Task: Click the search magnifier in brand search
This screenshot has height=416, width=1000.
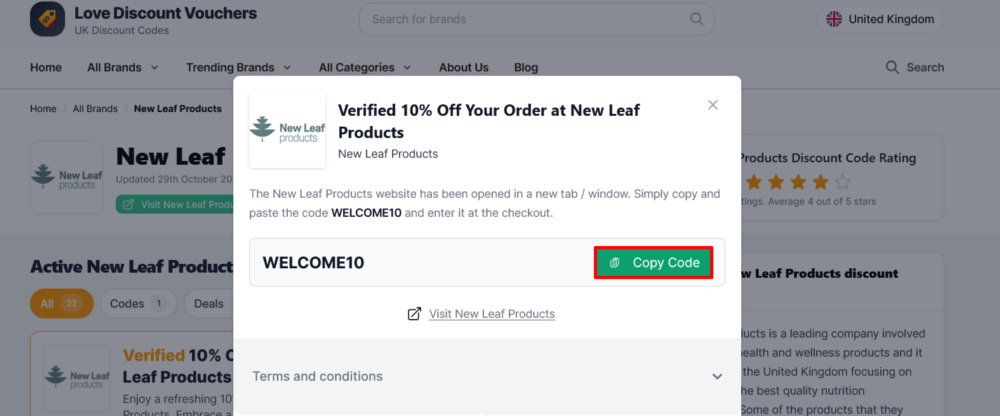Action: point(696,19)
